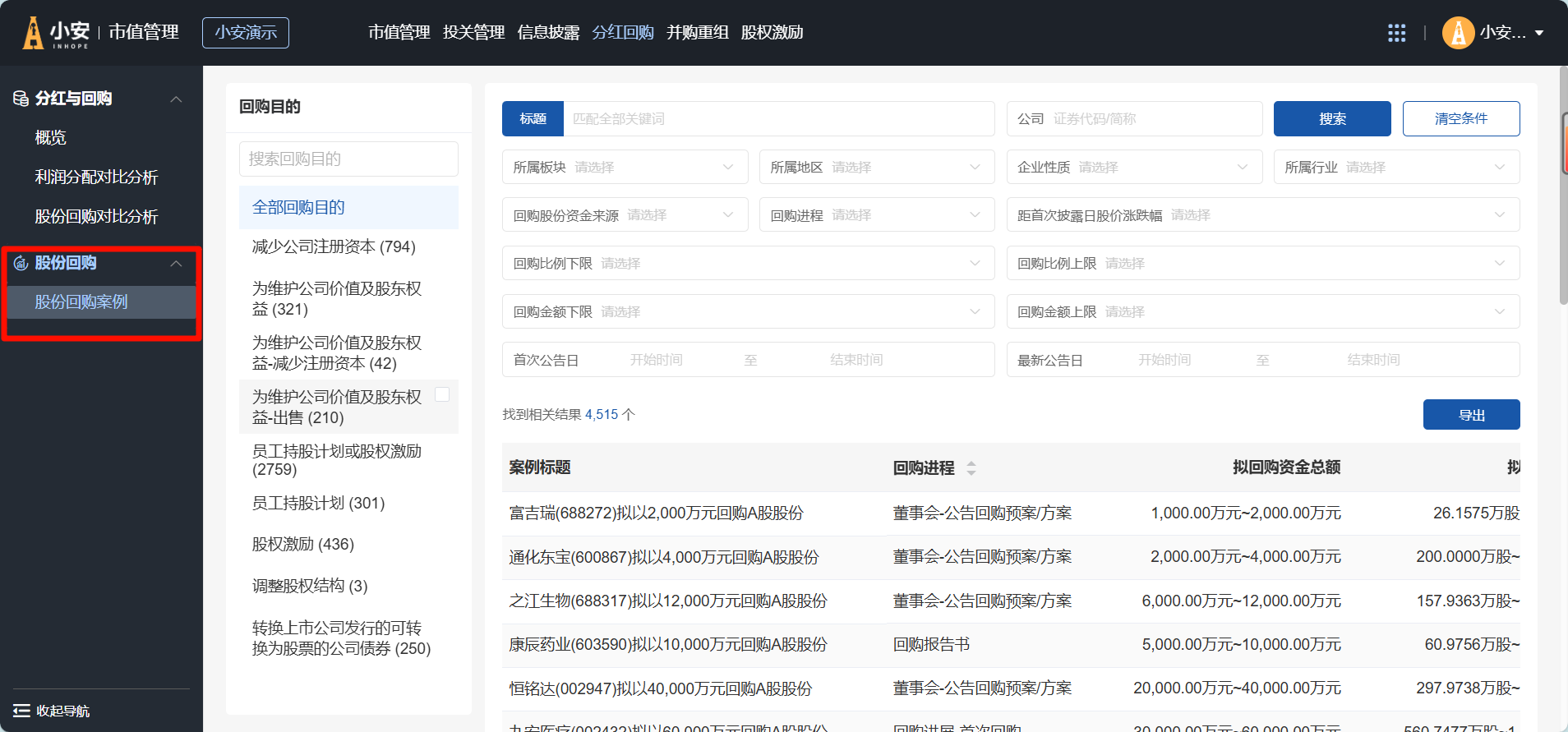Open the apps grid icon
This screenshot has height=732, width=1568.
(1396, 33)
